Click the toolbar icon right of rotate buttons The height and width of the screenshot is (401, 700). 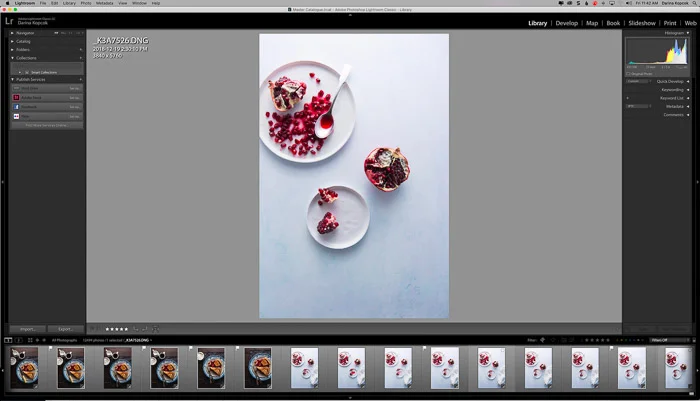[155, 329]
